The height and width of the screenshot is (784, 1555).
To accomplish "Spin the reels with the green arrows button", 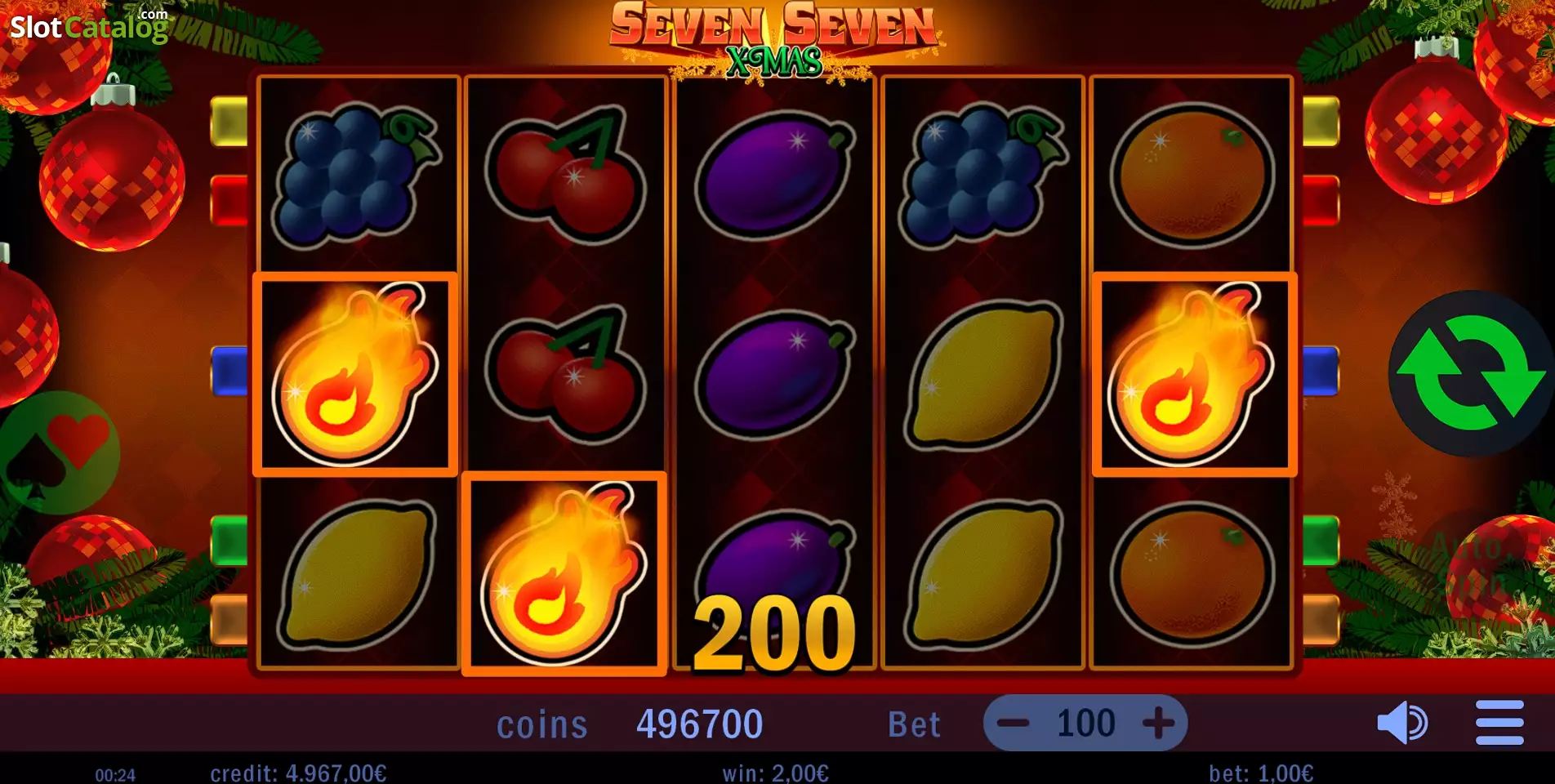I will pos(1471,373).
